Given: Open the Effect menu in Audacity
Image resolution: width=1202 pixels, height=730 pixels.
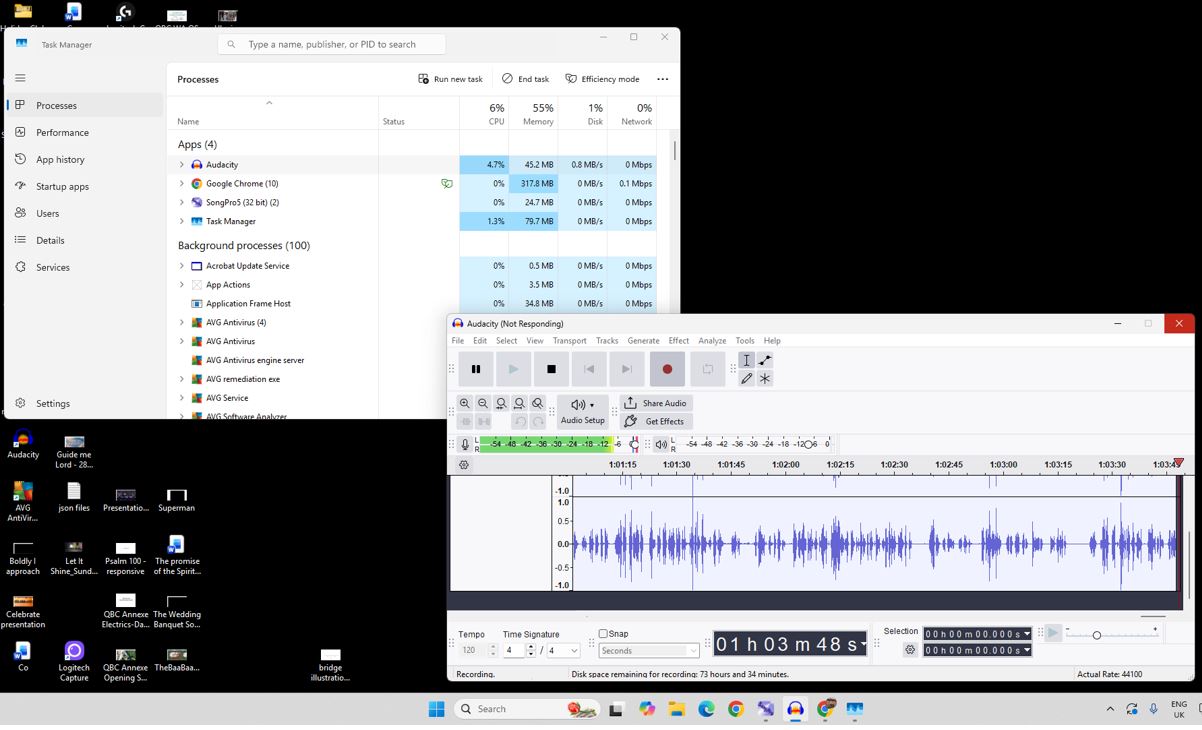Looking at the screenshot, I should [678, 341].
